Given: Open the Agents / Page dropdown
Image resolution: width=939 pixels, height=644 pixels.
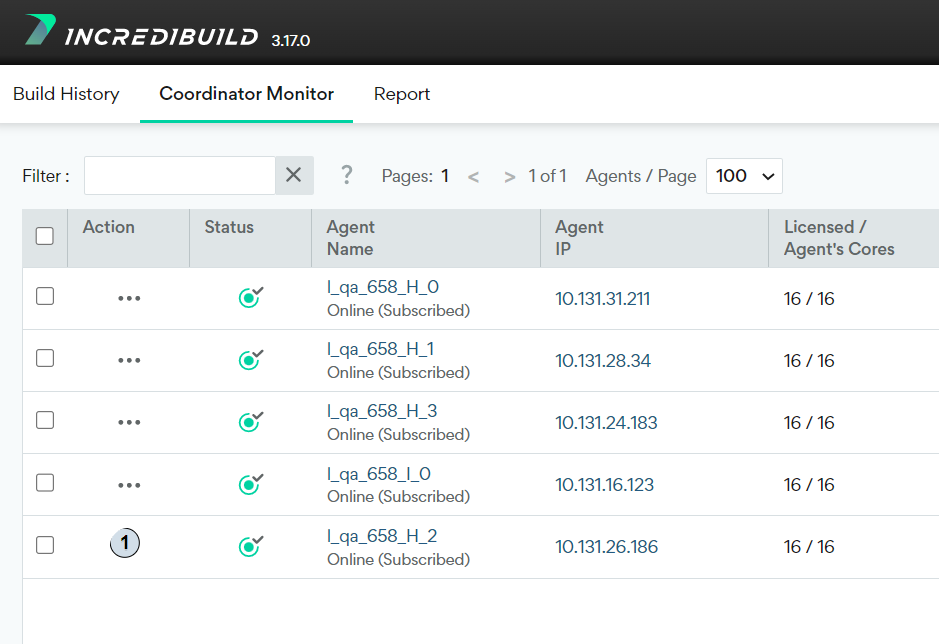Looking at the screenshot, I should tap(744, 175).
